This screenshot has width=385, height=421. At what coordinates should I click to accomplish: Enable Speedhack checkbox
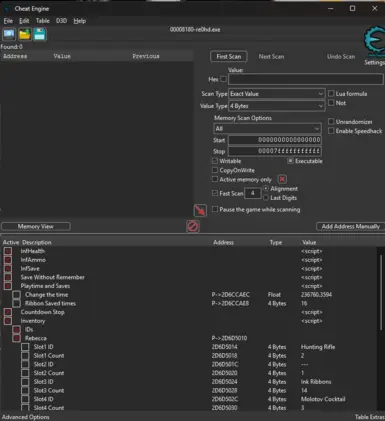[x=331, y=131]
